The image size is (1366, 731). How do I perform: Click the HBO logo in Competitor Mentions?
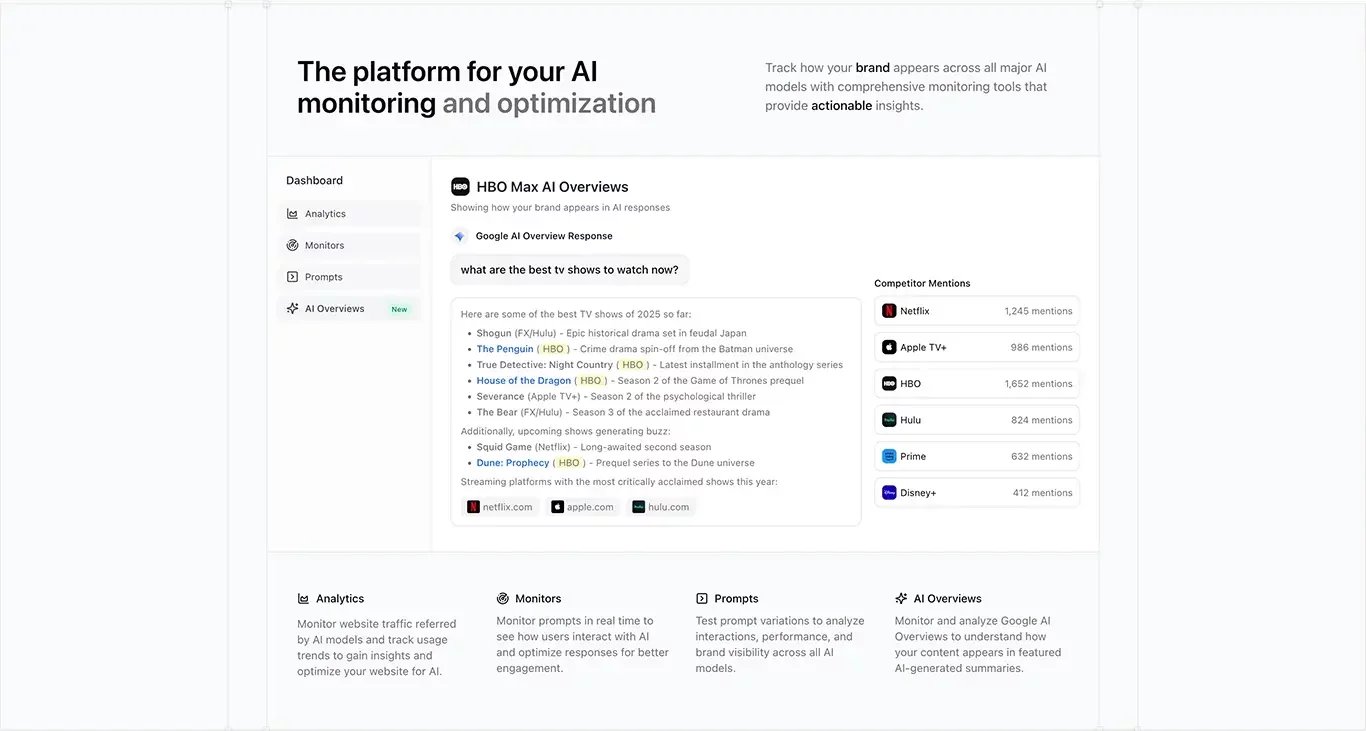point(889,384)
